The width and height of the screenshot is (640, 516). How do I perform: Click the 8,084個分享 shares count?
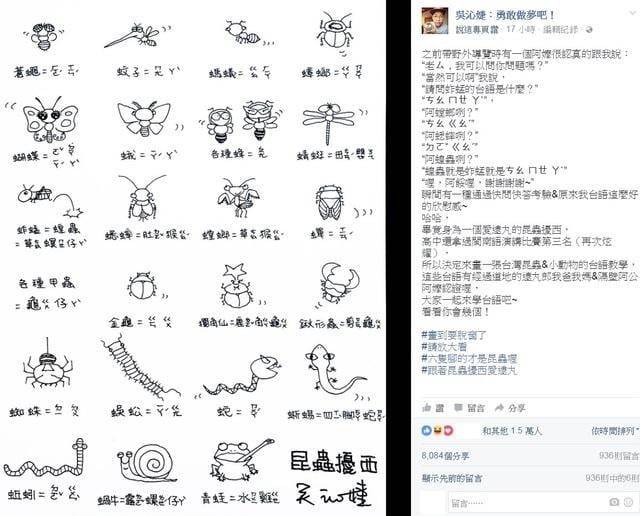click(445, 455)
